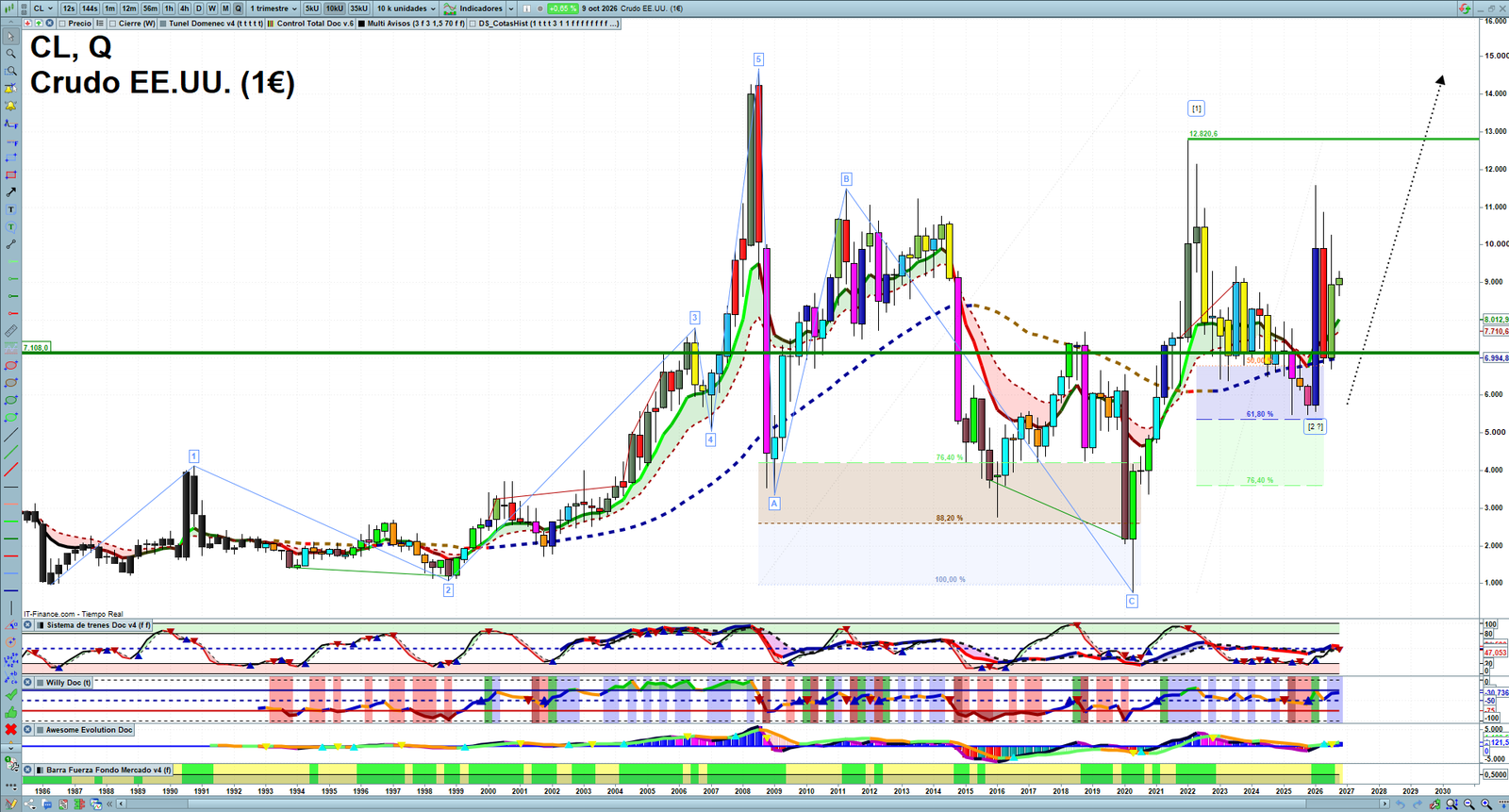Close the Barra Fuerza Fondo Mercado panel

pos(28,771)
